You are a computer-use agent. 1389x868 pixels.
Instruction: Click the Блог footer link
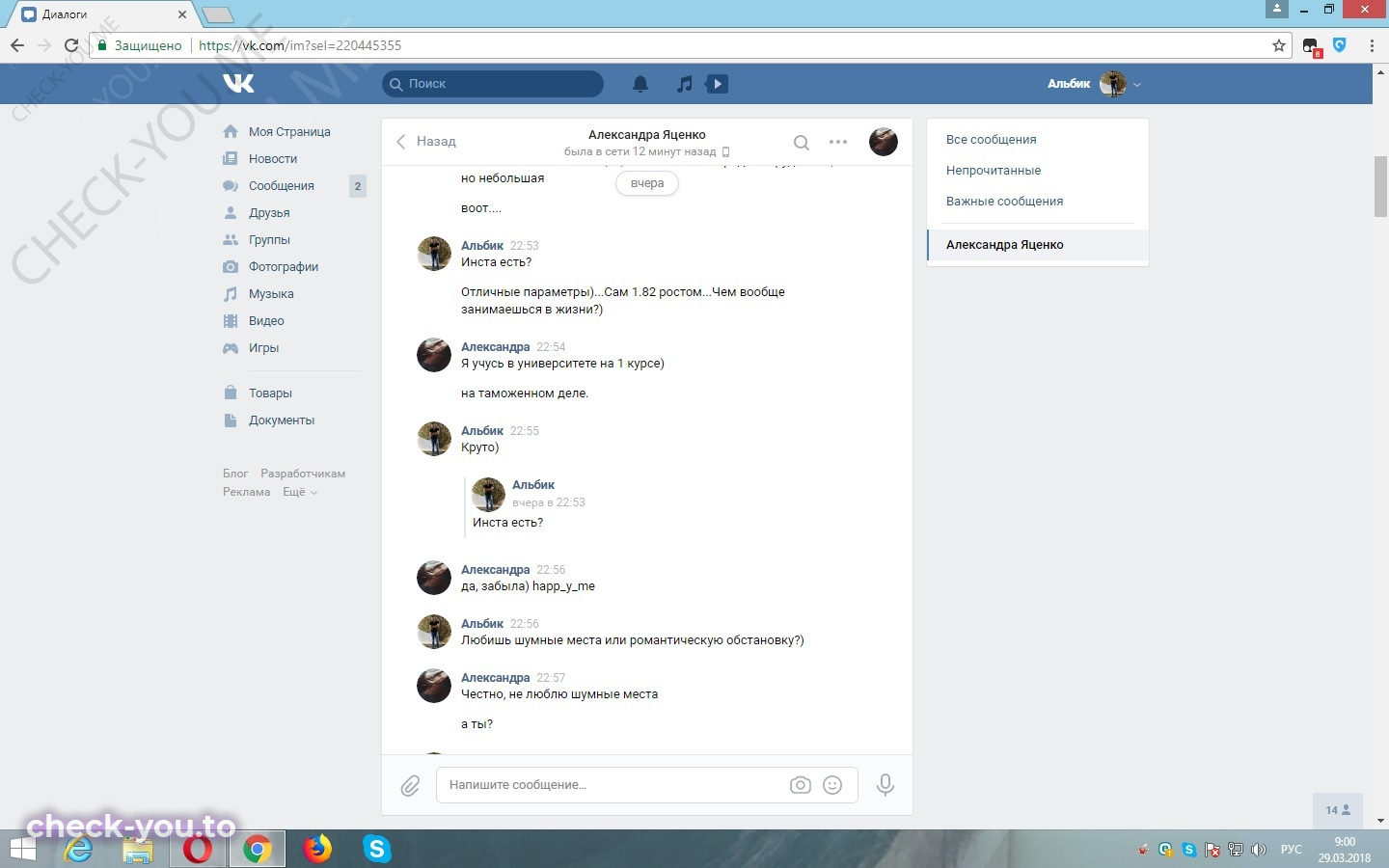tap(235, 474)
